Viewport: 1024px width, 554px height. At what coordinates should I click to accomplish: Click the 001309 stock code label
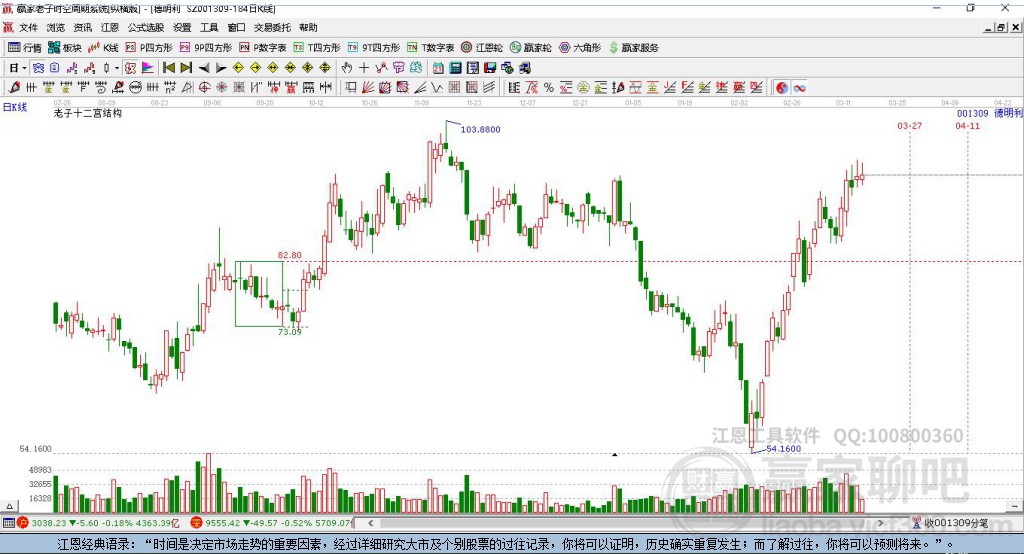coord(972,114)
